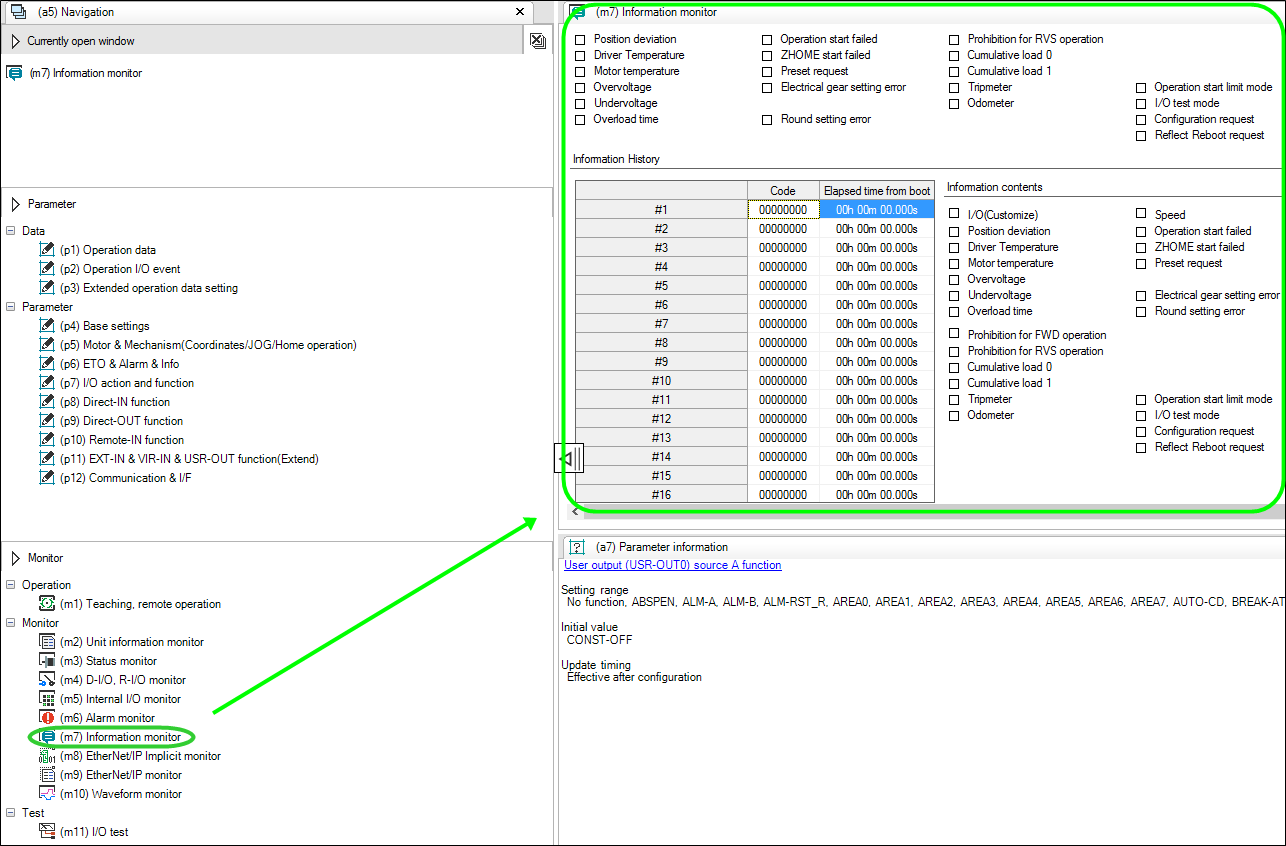Open (m7) Information monitor in Monitor tree

(x=120, y=737)
